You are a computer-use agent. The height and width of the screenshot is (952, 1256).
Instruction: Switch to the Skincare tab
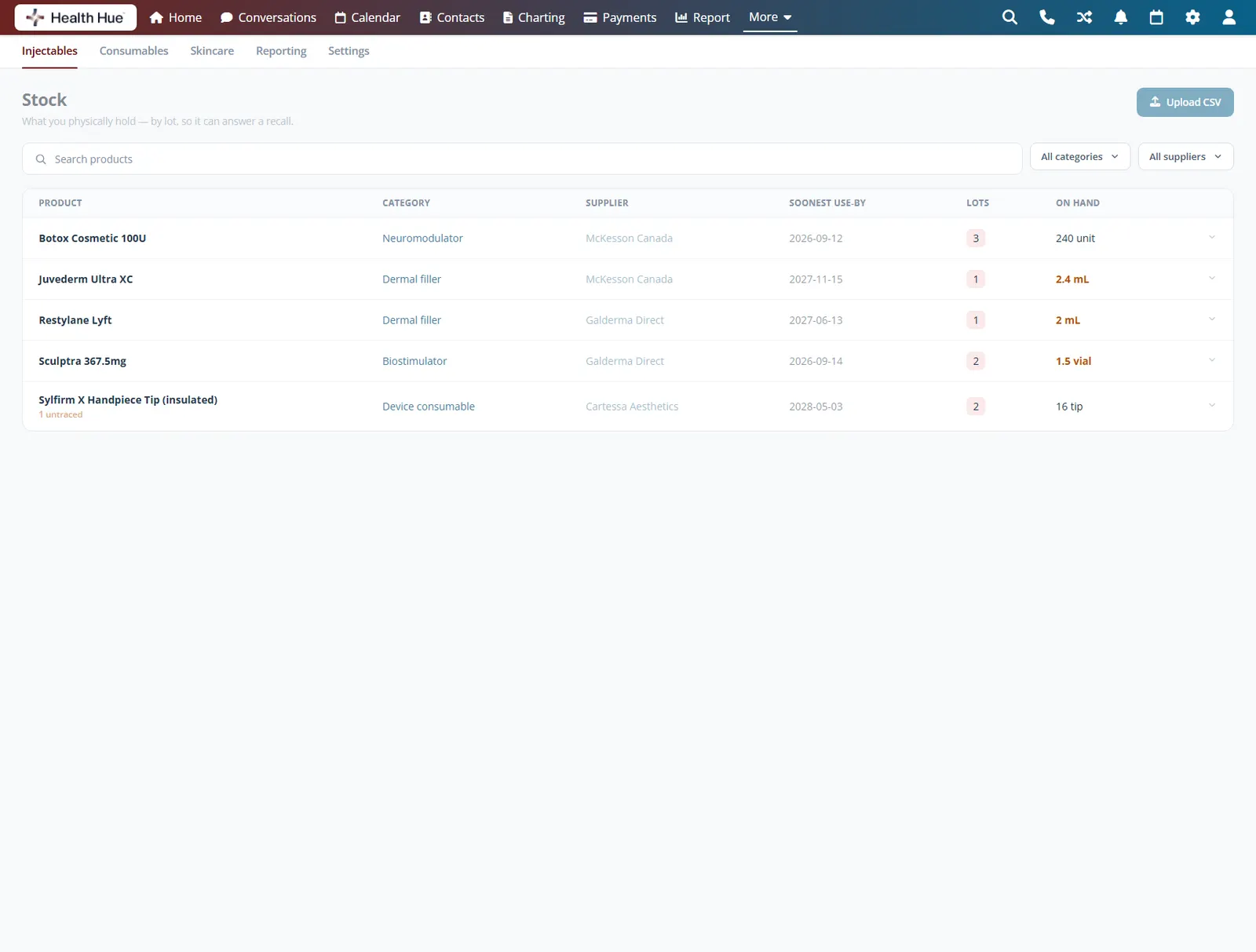212,51
